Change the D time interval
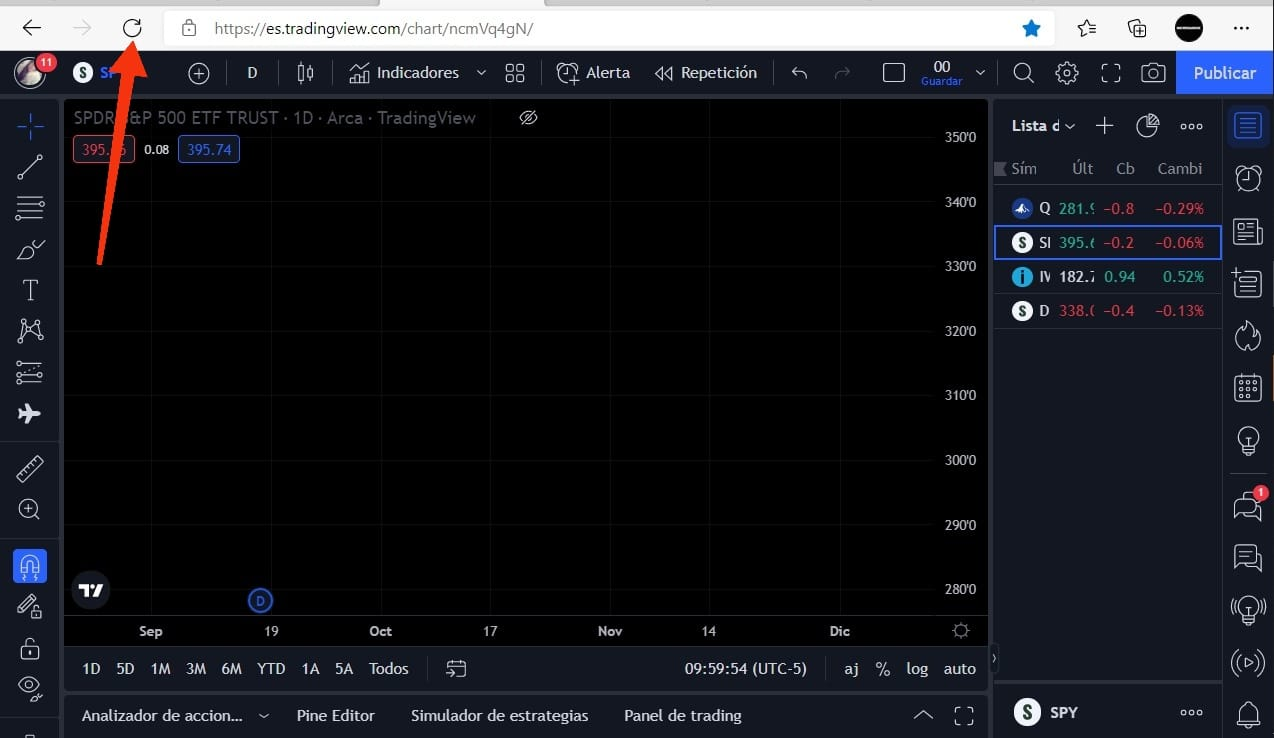 [x=252, y=73]
